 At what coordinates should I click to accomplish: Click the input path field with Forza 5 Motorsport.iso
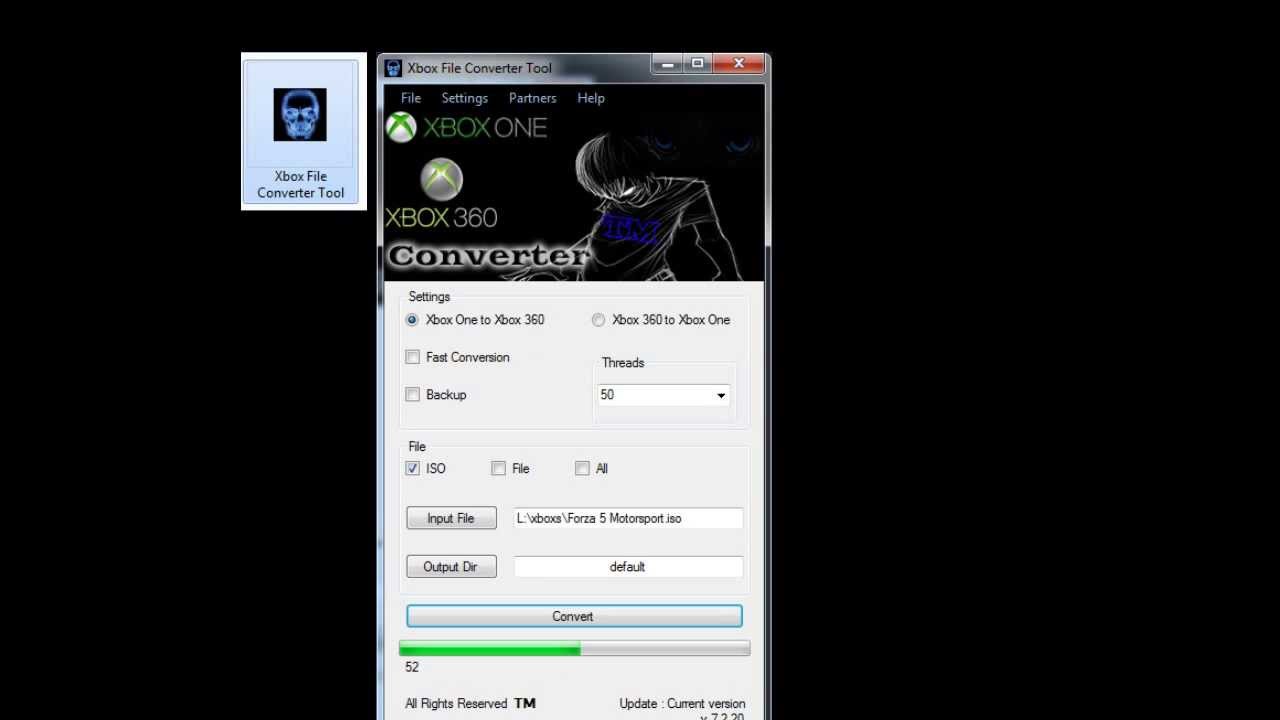[628, 518]
